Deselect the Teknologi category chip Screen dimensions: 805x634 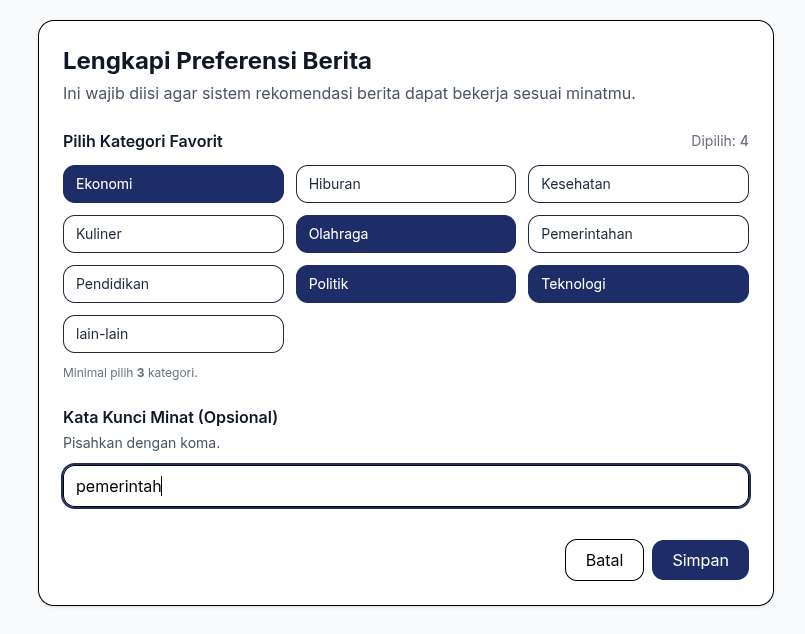click(x=638, y=284)
